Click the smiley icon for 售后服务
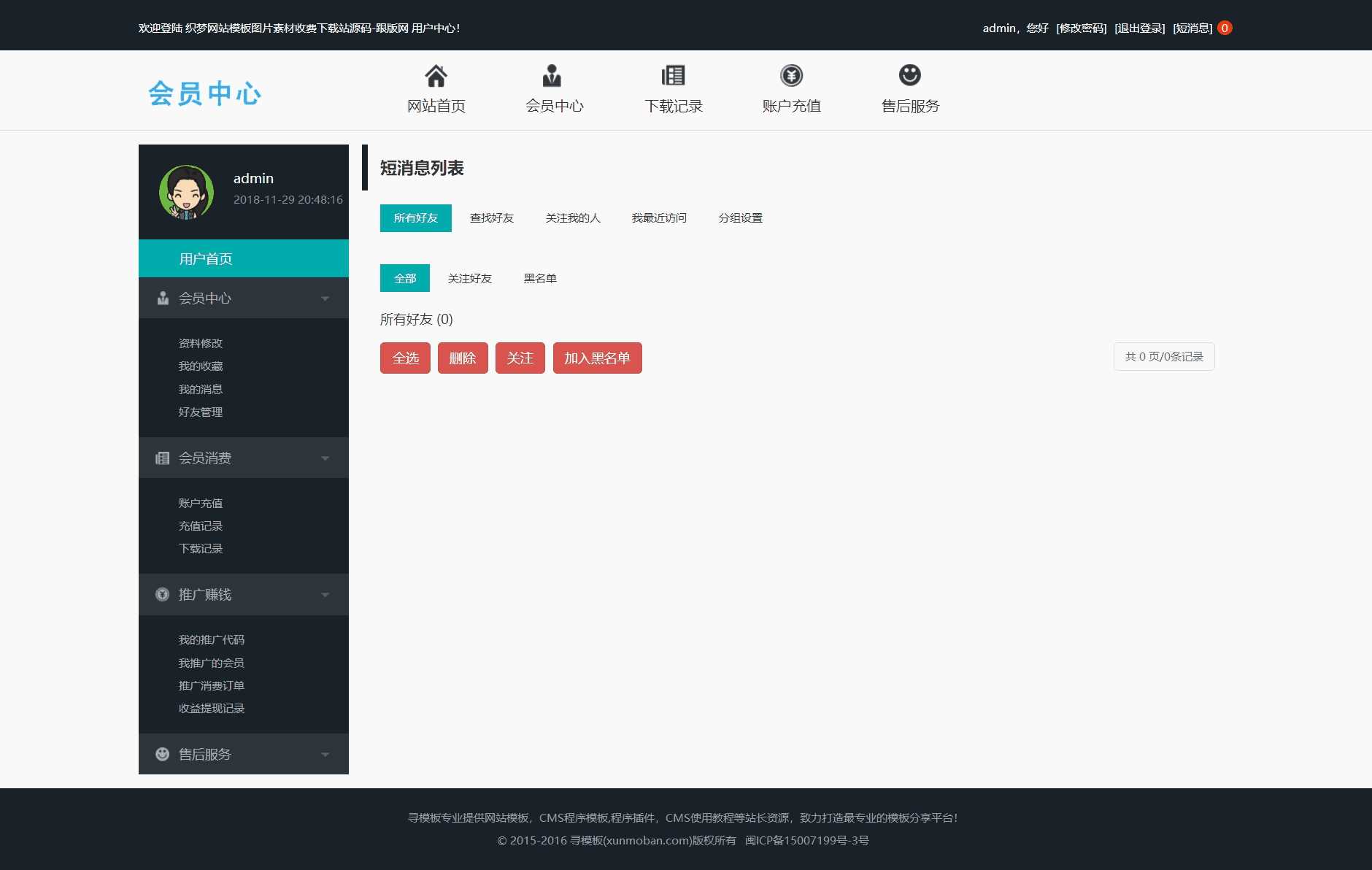 [909, 75]
